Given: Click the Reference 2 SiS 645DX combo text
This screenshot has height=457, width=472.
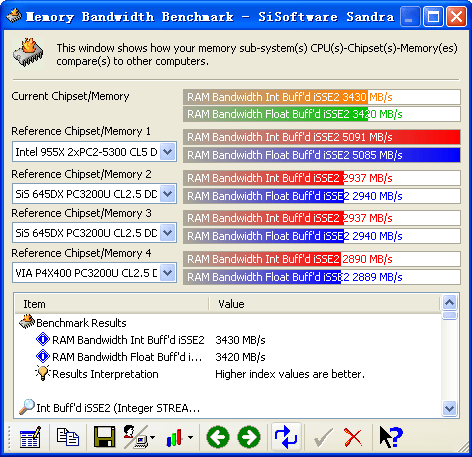Looking at the screenshot, I should tap(86, 194).
